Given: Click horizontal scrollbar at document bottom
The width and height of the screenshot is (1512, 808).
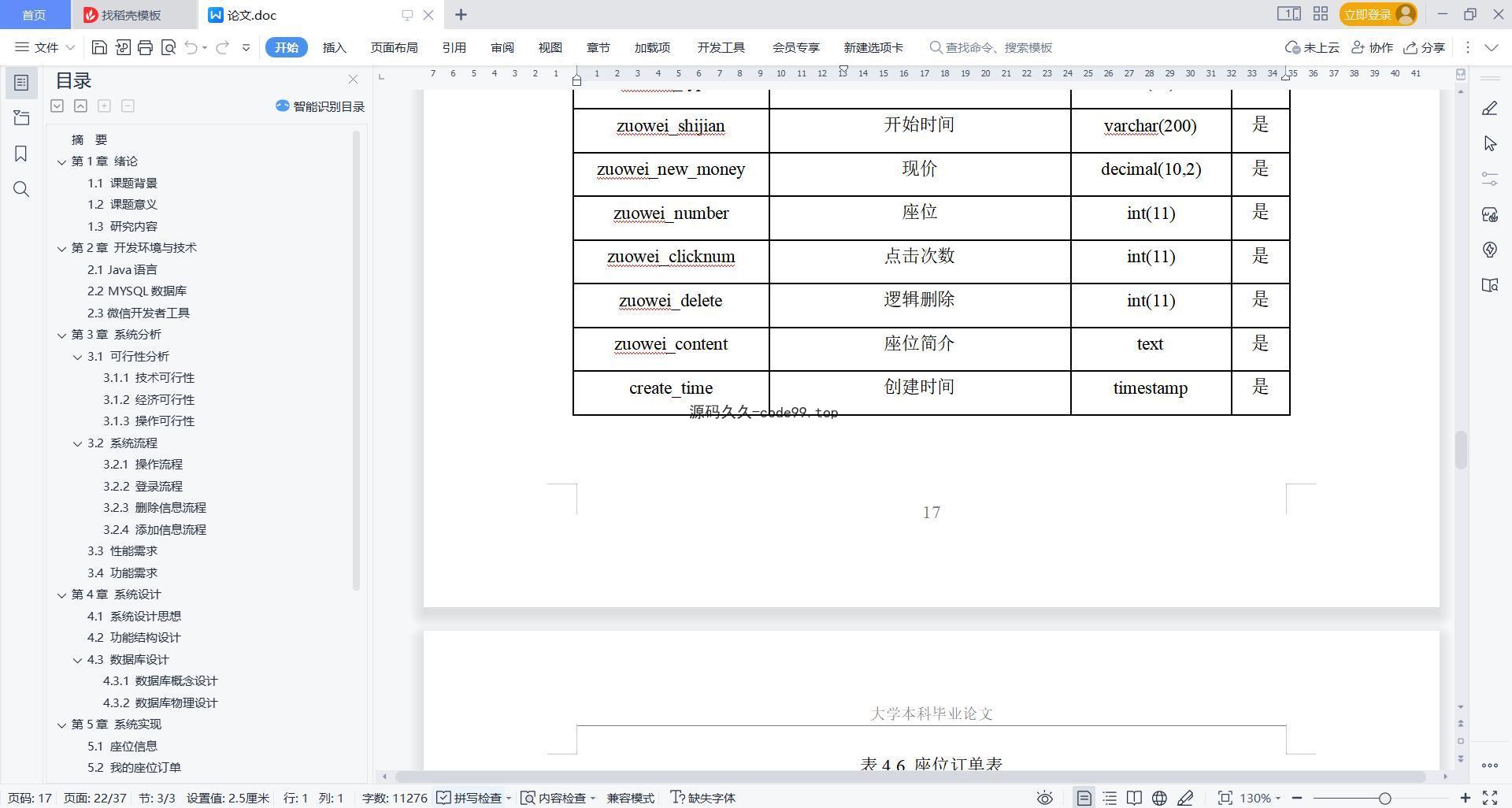Looking at the screenshot, I should [910, 776].
